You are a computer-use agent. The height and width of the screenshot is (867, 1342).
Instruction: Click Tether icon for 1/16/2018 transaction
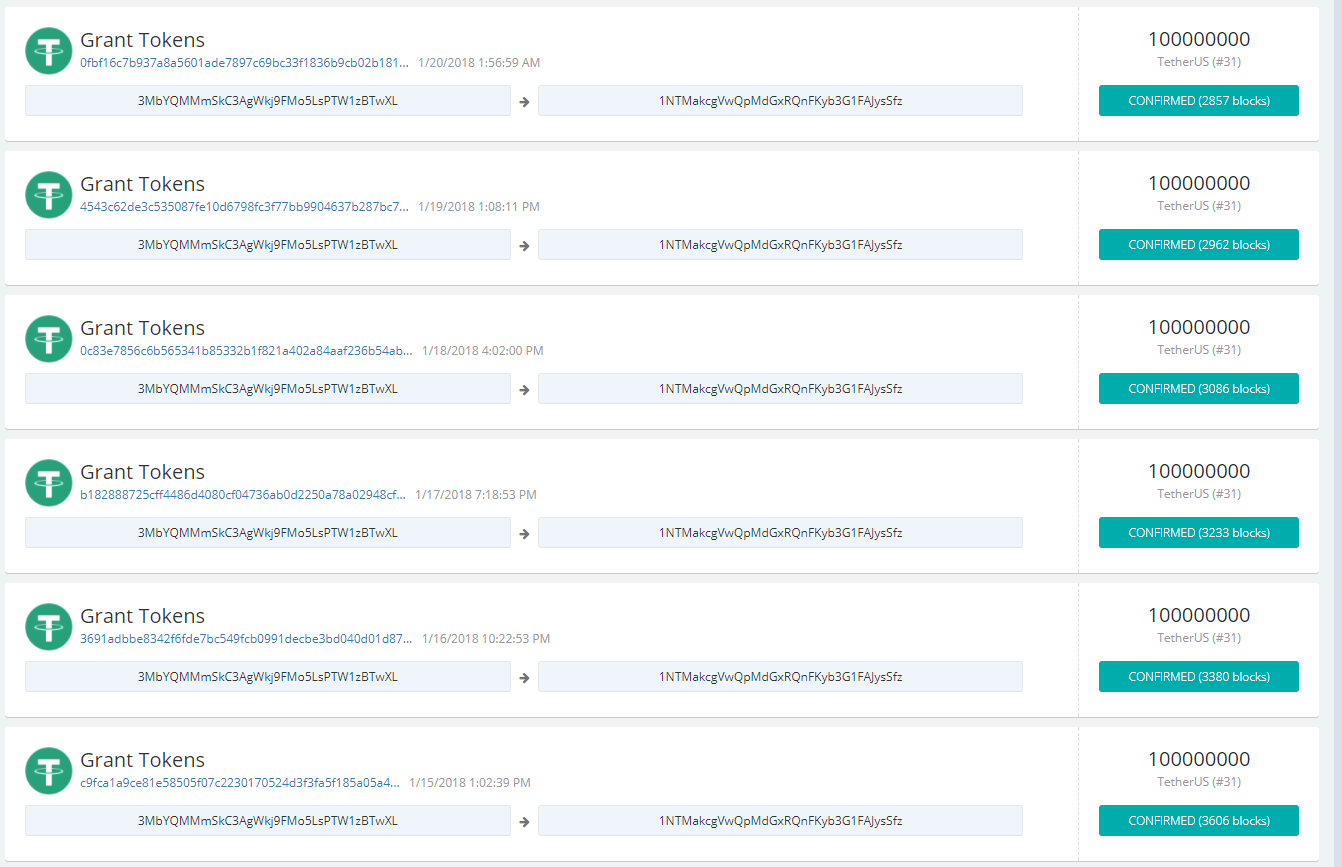pyautogui.click(x=48, y=627)
